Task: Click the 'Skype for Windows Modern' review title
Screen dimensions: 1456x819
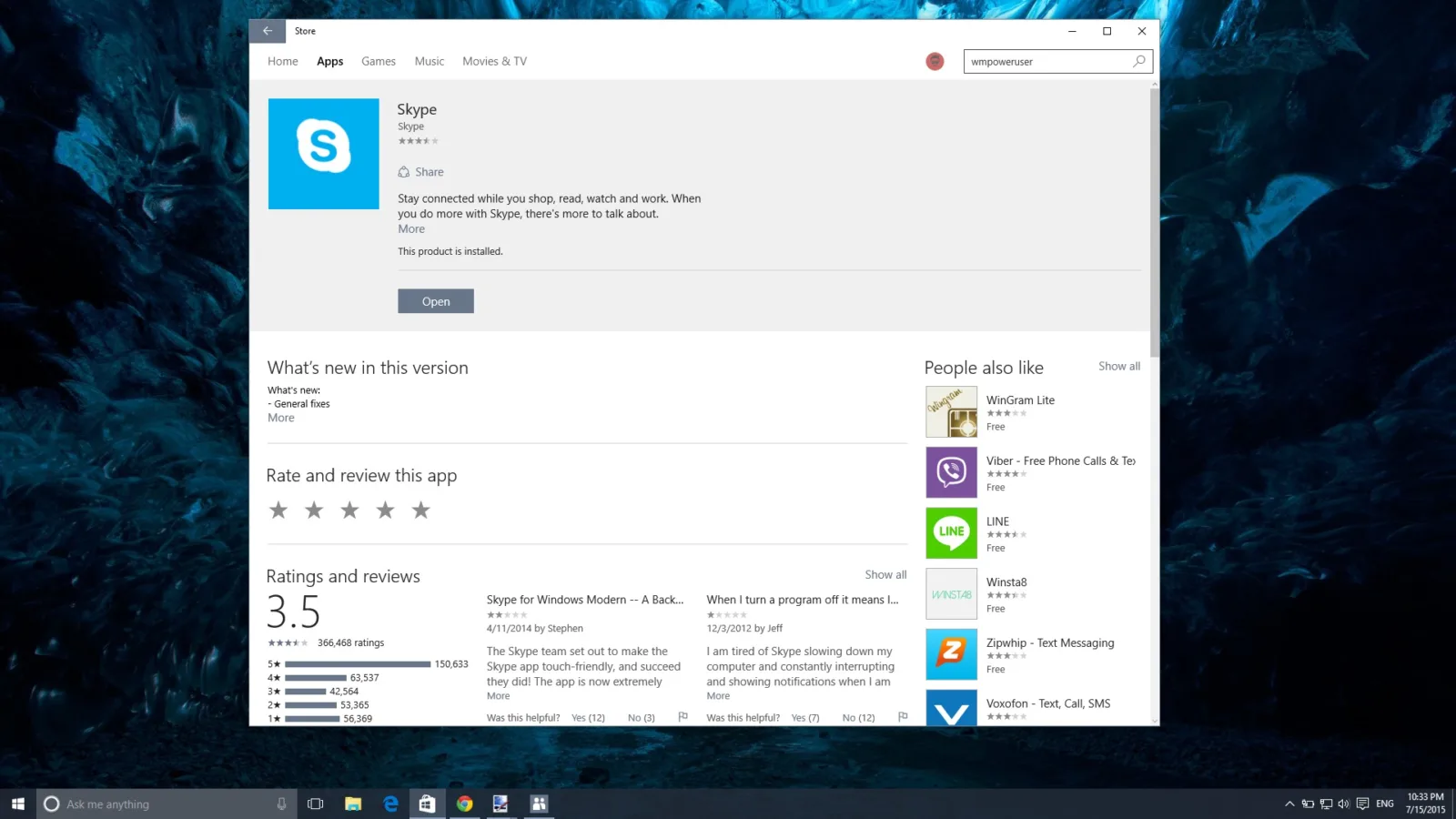Action: (585, 600)
